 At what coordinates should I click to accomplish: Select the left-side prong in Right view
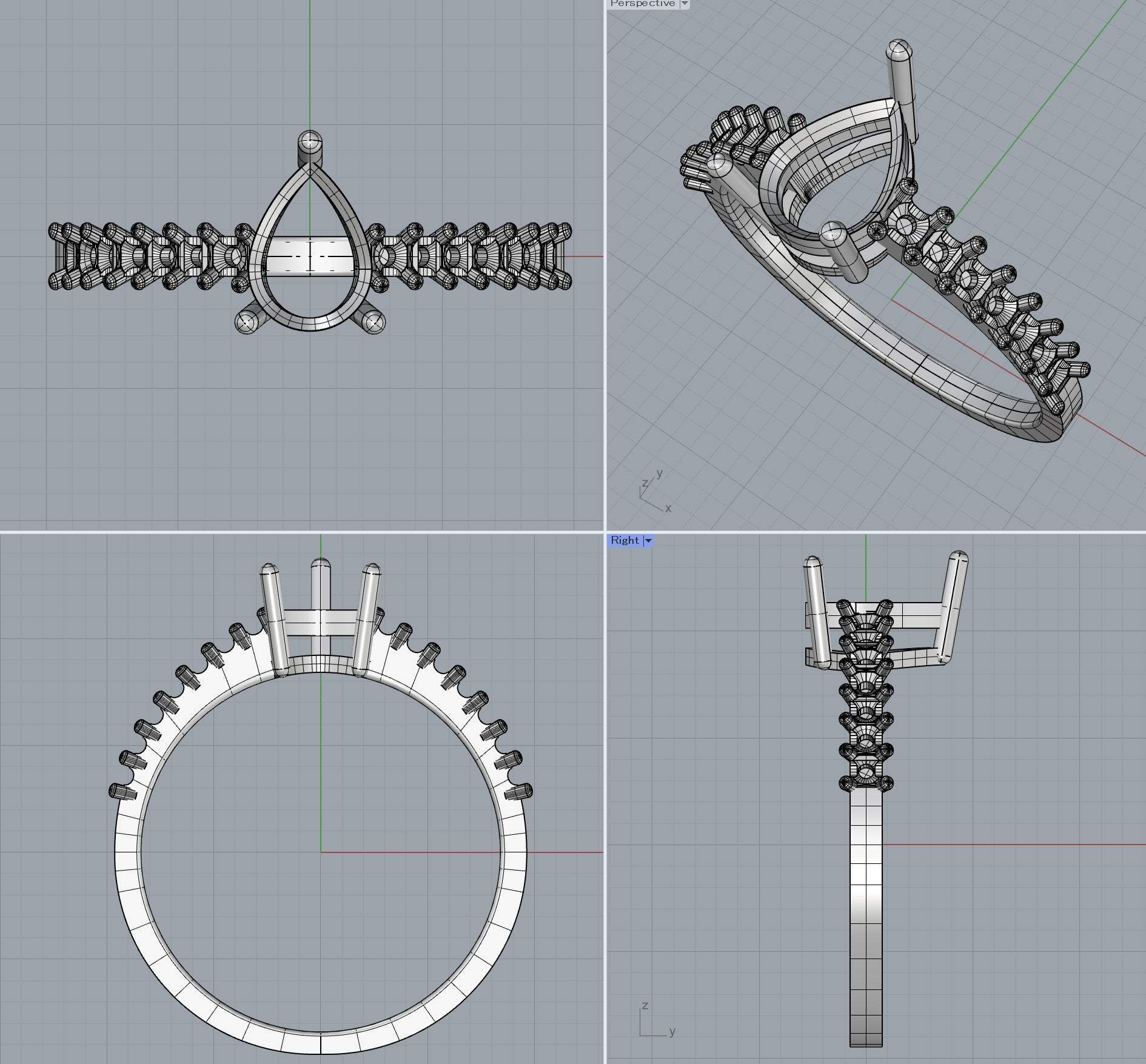[x=816, y=612]
